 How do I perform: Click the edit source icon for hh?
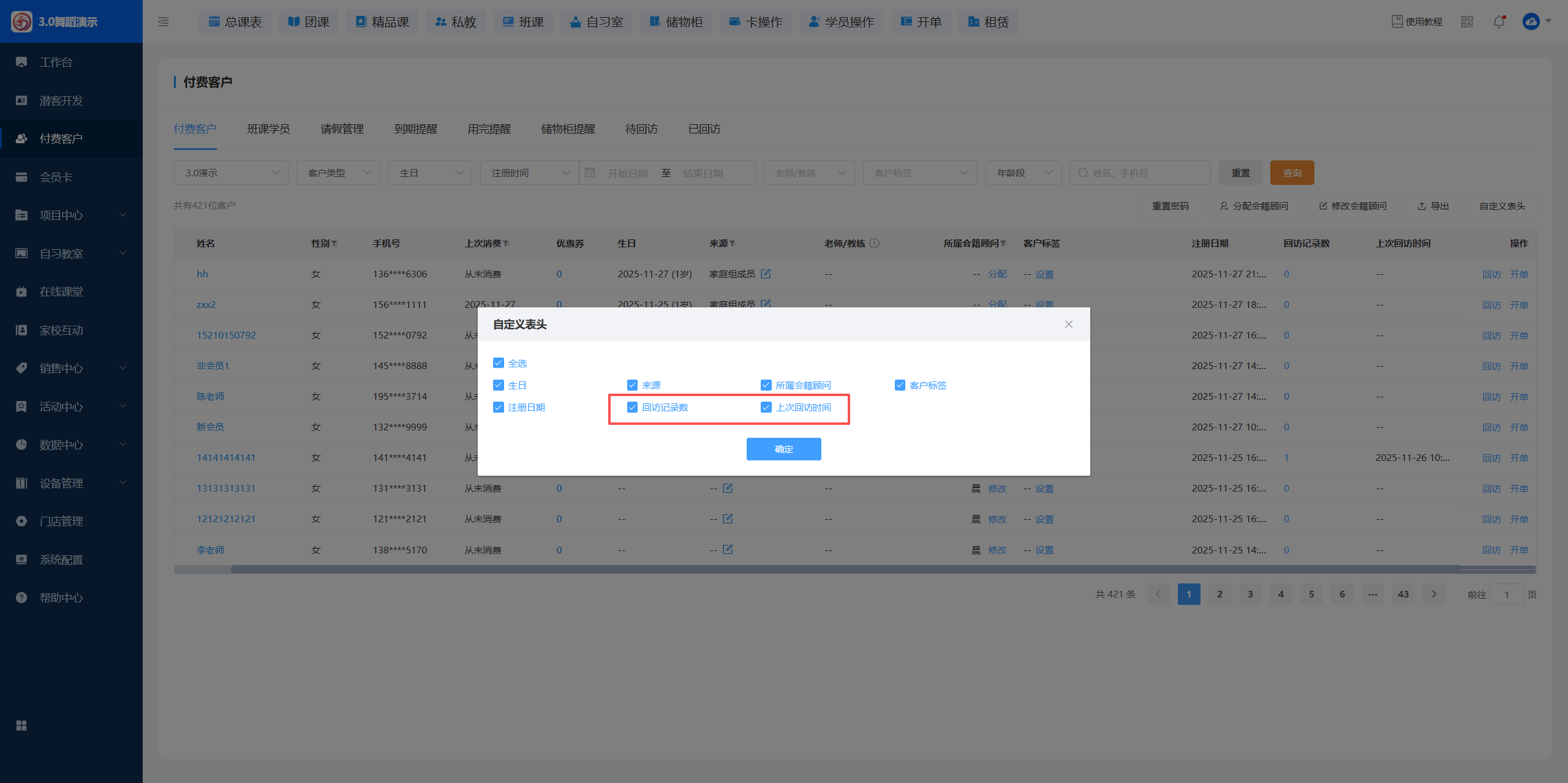pos(766,274)
